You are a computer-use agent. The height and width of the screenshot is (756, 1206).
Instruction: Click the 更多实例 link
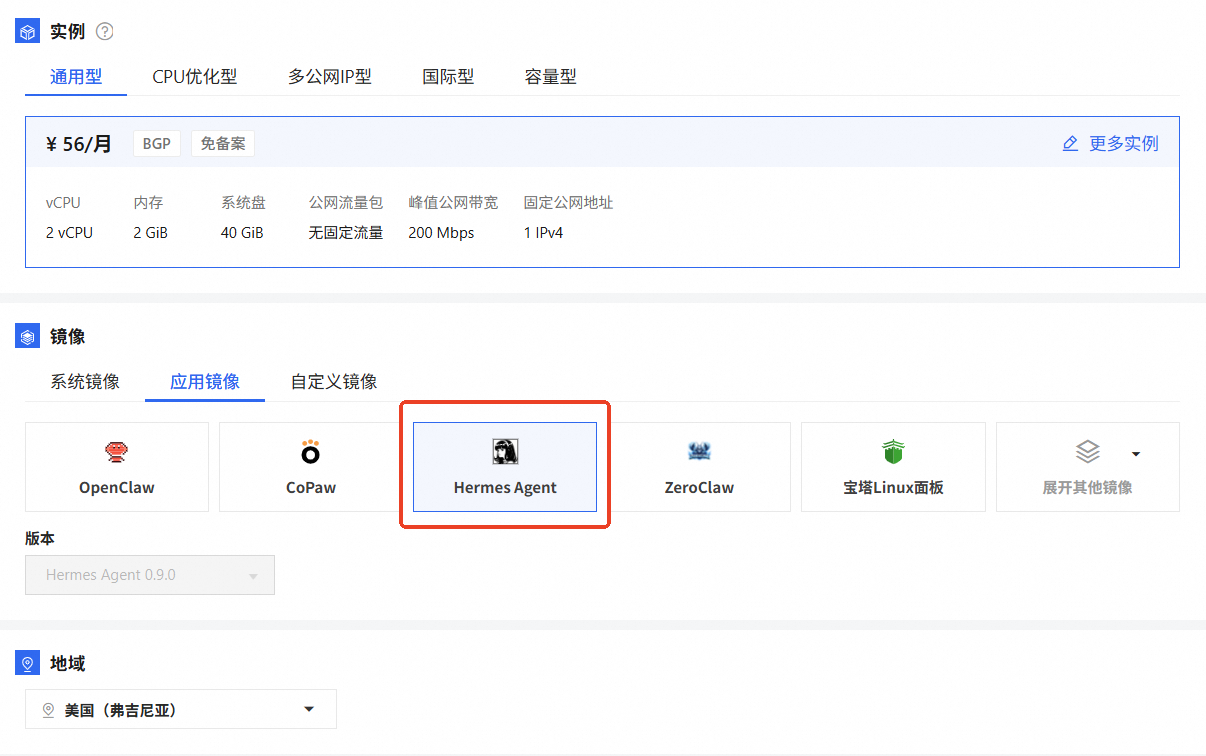tap(1123, 144)
